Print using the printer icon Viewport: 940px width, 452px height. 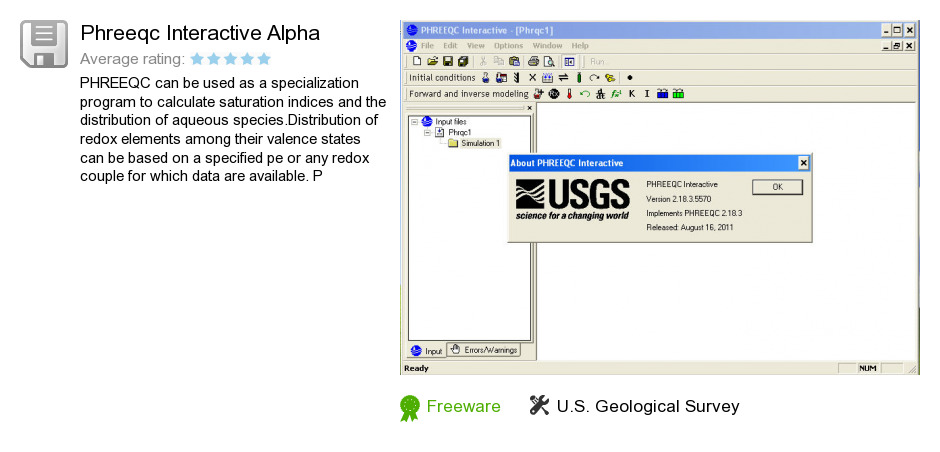coord(533,61)
